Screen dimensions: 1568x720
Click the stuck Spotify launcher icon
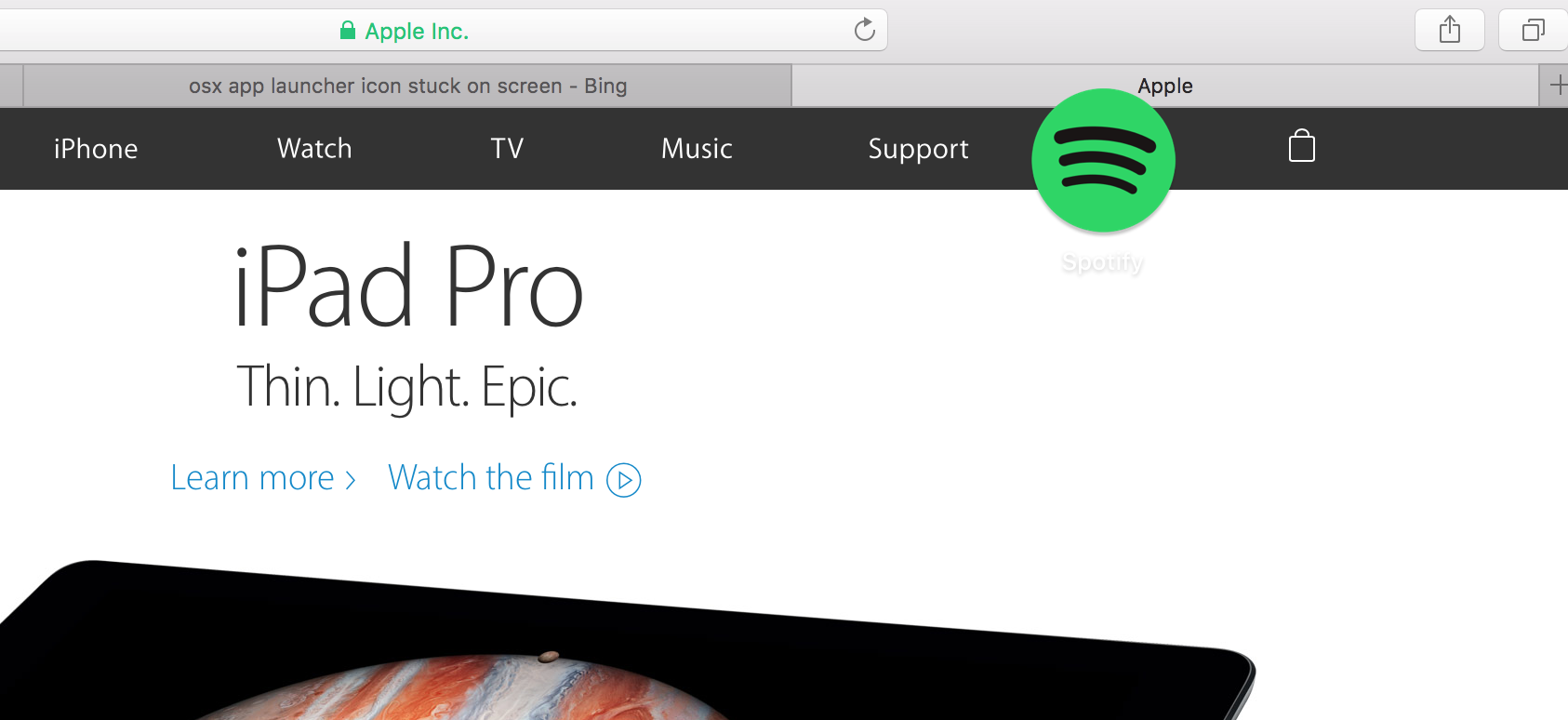point(1103,160)
